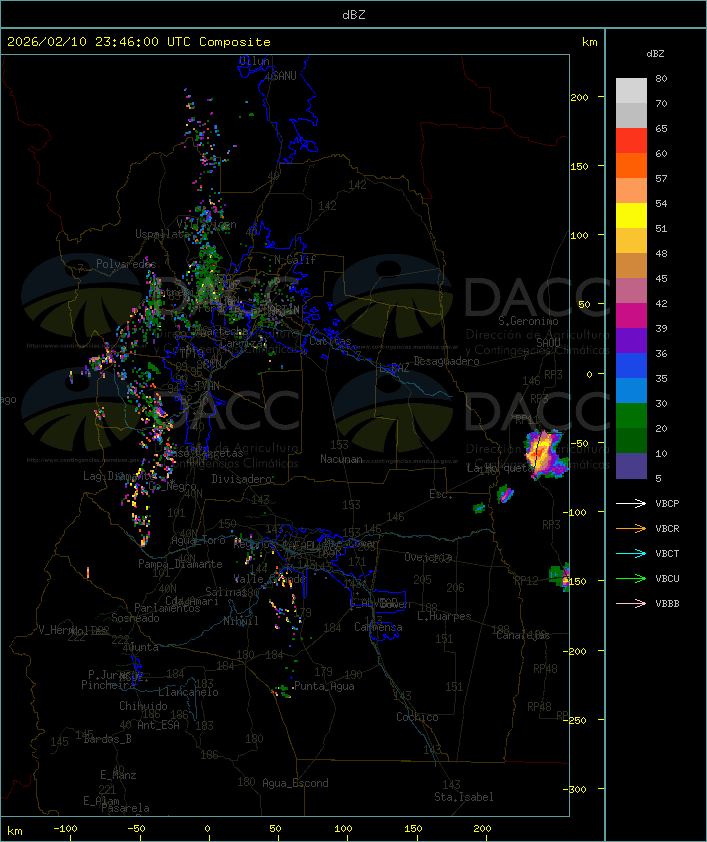Pick the orange 57-60 dBZ legend swatch

point(631,165)
